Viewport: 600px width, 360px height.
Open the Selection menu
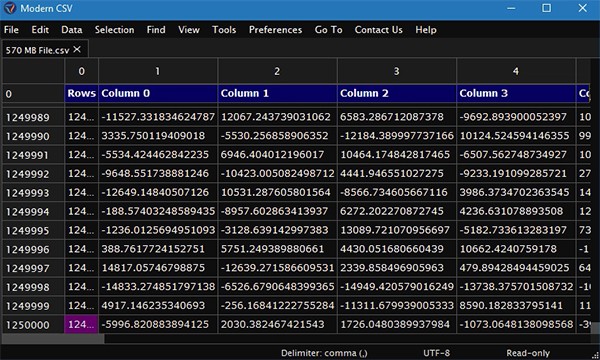(114, 30)
